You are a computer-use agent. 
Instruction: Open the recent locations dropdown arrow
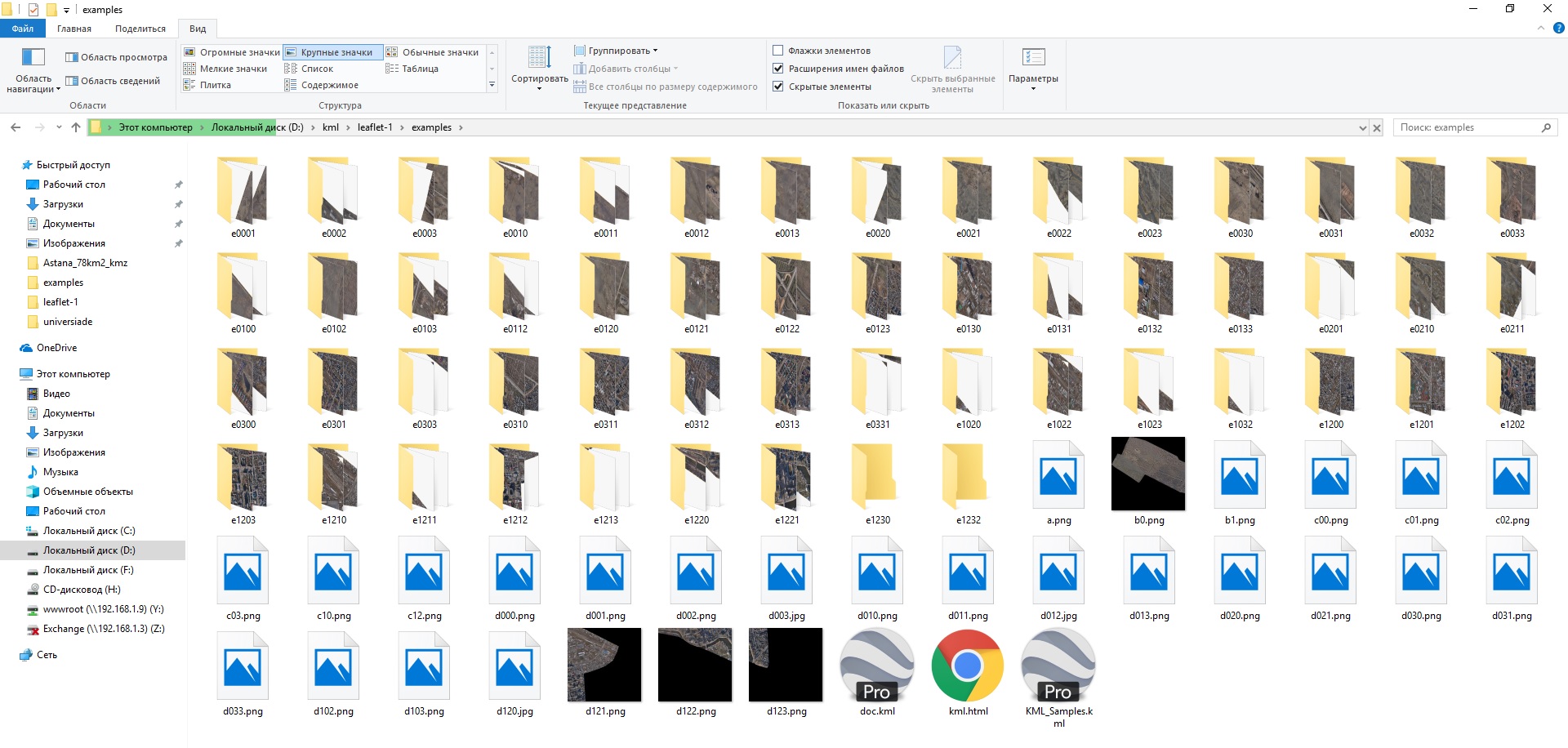[59, 127]
